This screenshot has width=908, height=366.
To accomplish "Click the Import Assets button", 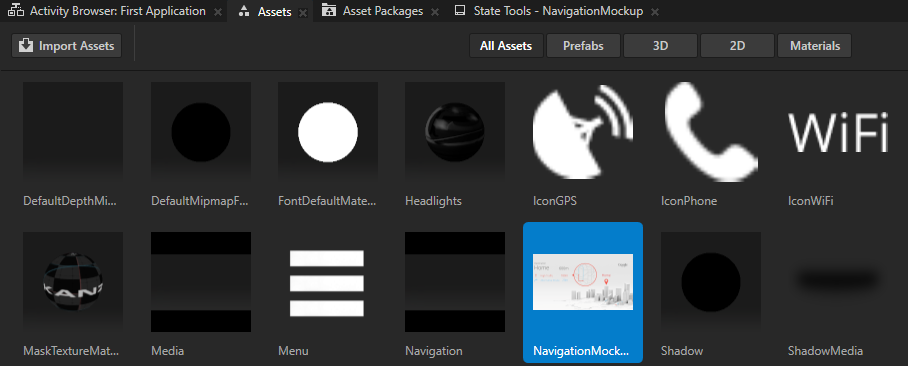I will [x=67, y=46].
